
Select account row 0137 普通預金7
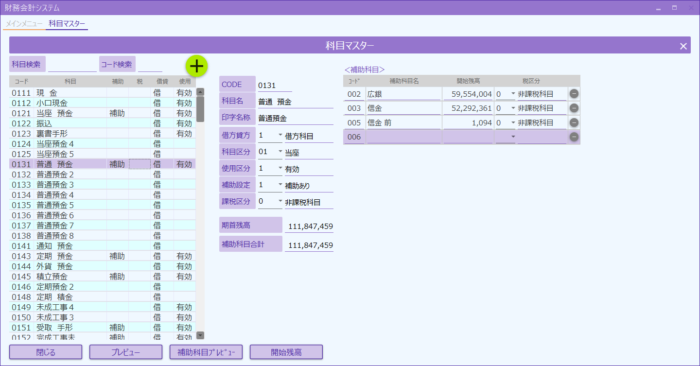[x=102, y=225]
